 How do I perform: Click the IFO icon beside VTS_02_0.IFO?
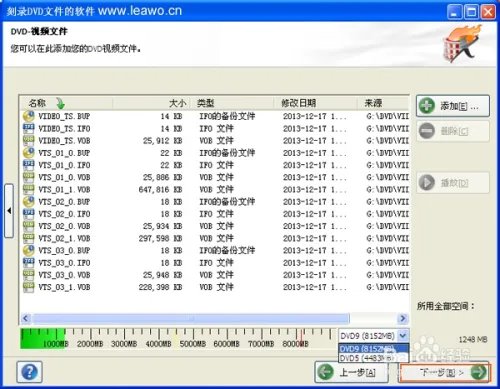(x=29, y=214)
